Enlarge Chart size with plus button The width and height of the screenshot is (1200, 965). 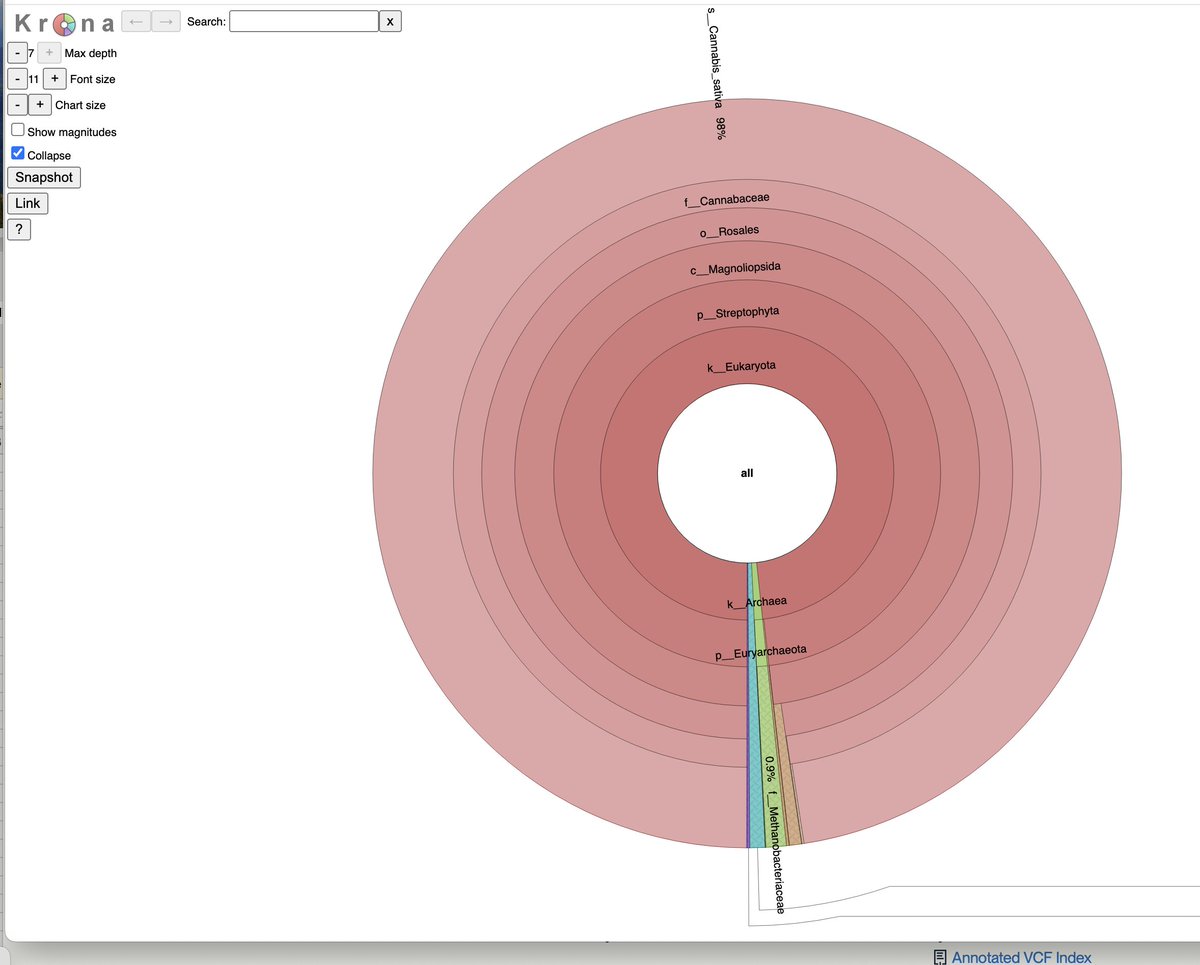(40, 105)
